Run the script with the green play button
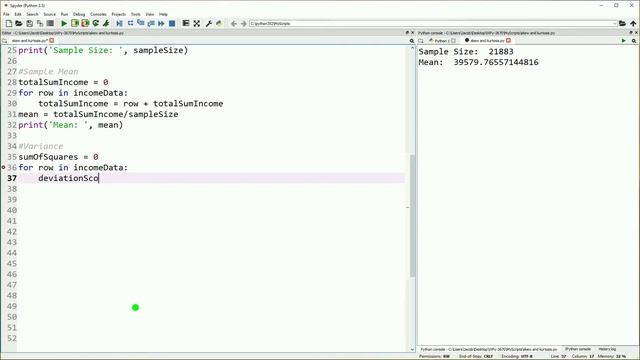This screenshot has height=360, width=640. (64, 24)
